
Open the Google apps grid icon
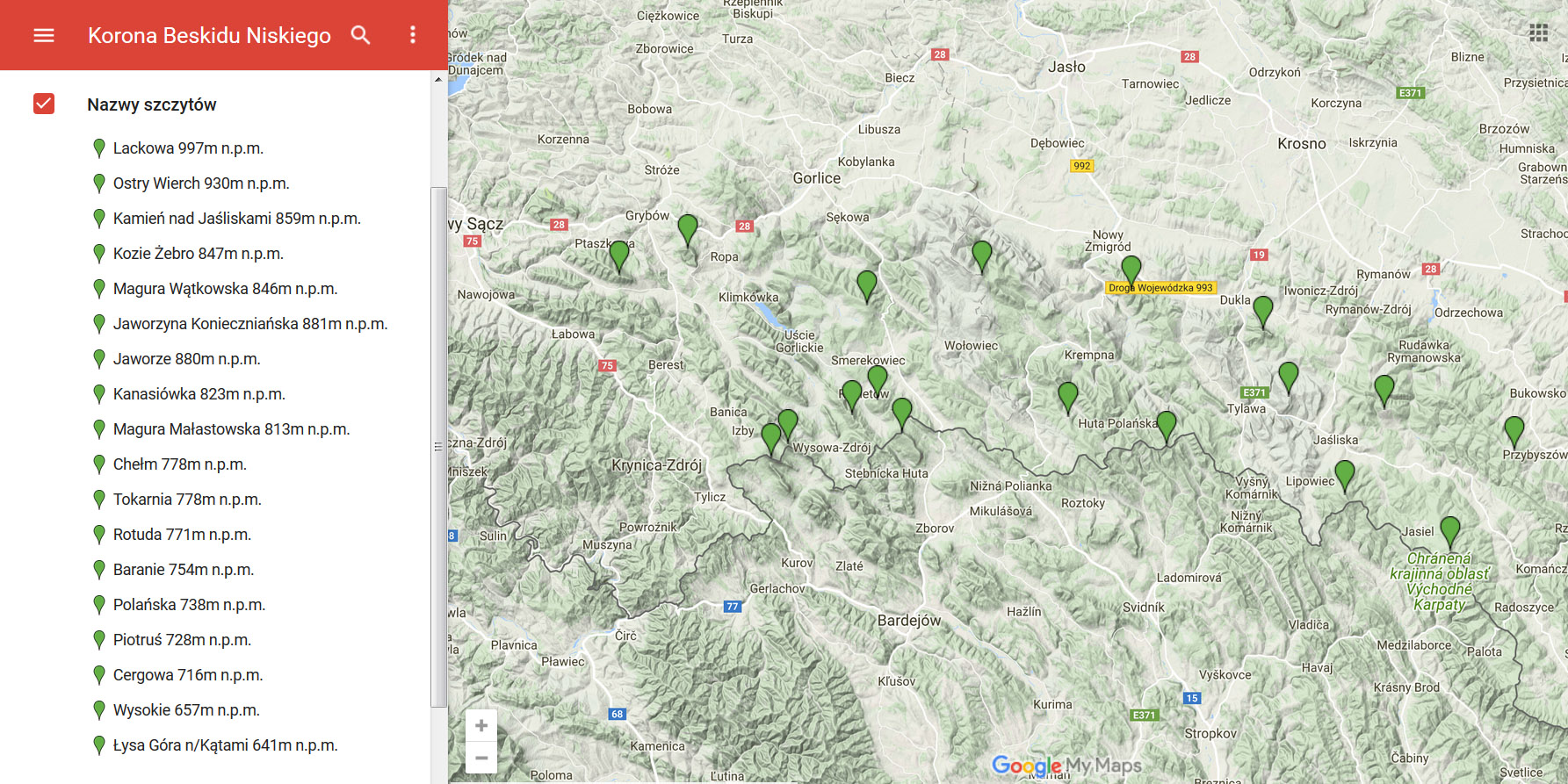point(1538,32)
